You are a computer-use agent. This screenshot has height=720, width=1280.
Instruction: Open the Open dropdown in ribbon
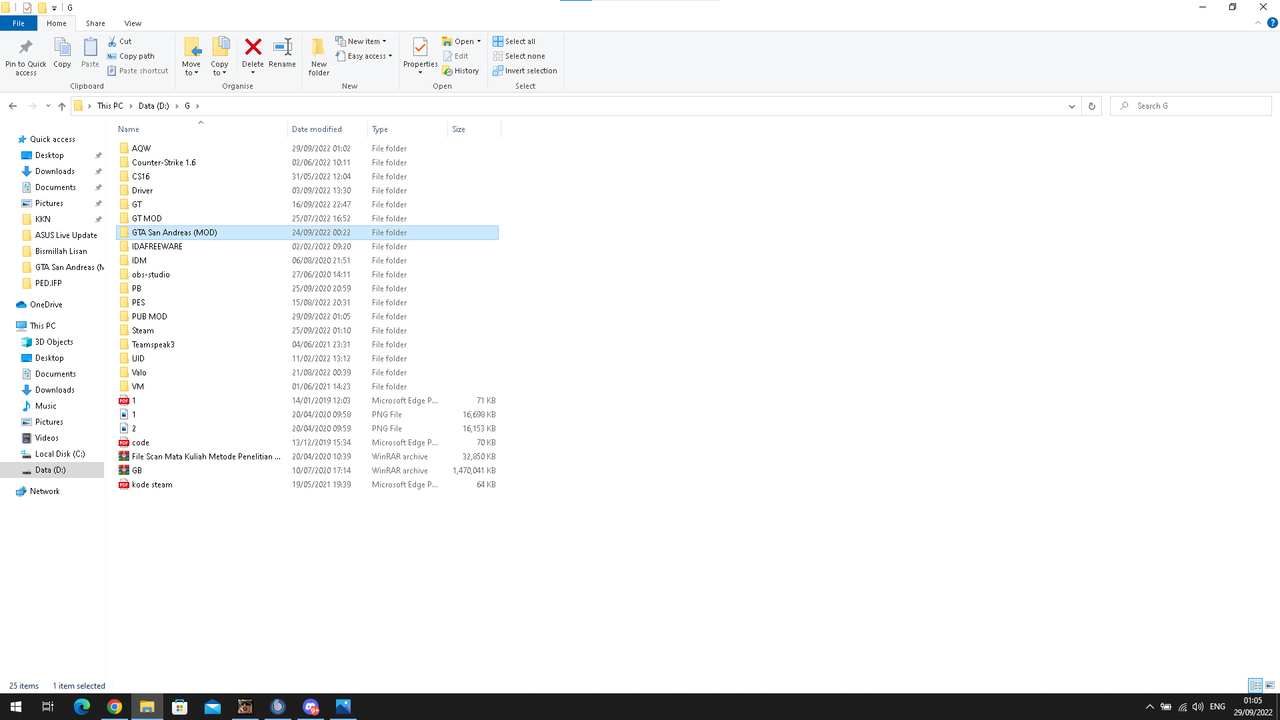pos(462,42)
